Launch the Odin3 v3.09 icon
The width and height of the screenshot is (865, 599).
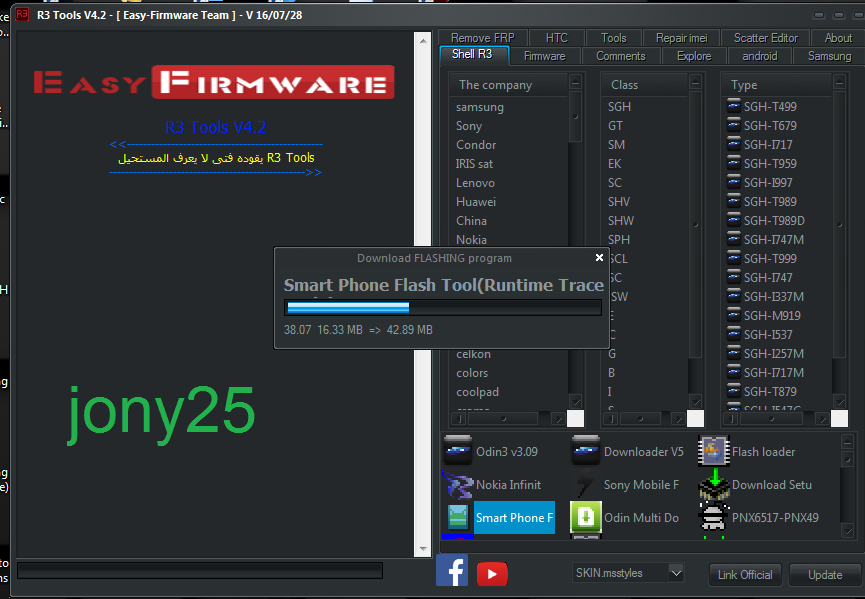tap(458, 452)
